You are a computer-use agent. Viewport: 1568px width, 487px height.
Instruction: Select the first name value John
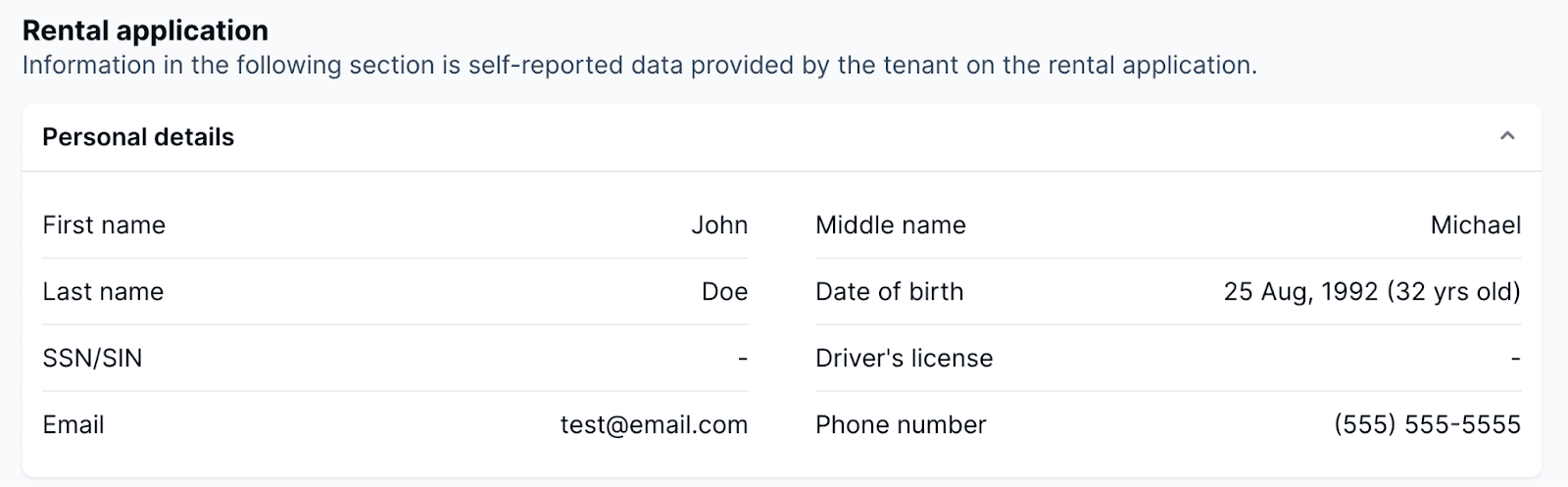719,225
